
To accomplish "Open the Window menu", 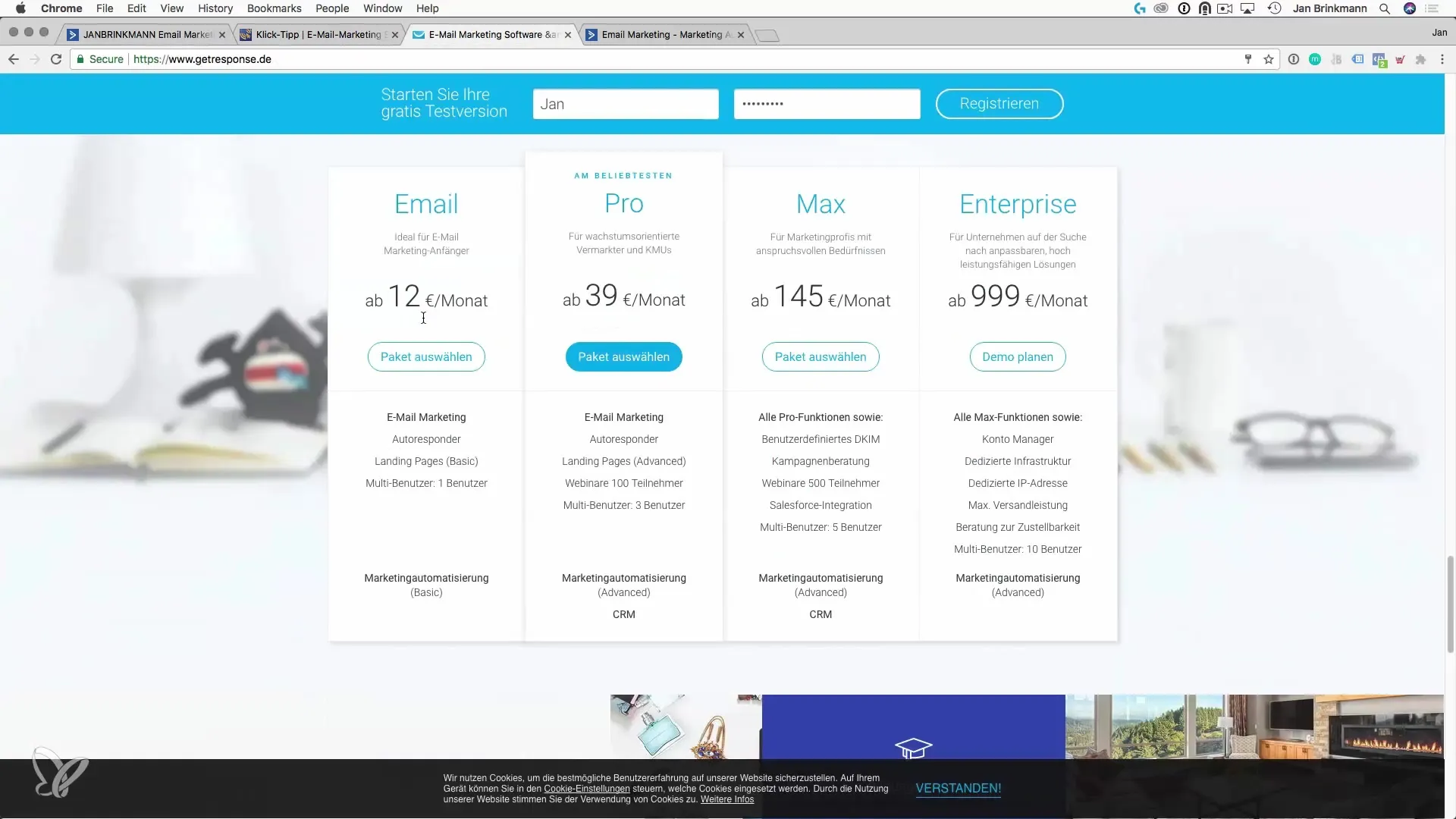I will click(x=383, y=8).
